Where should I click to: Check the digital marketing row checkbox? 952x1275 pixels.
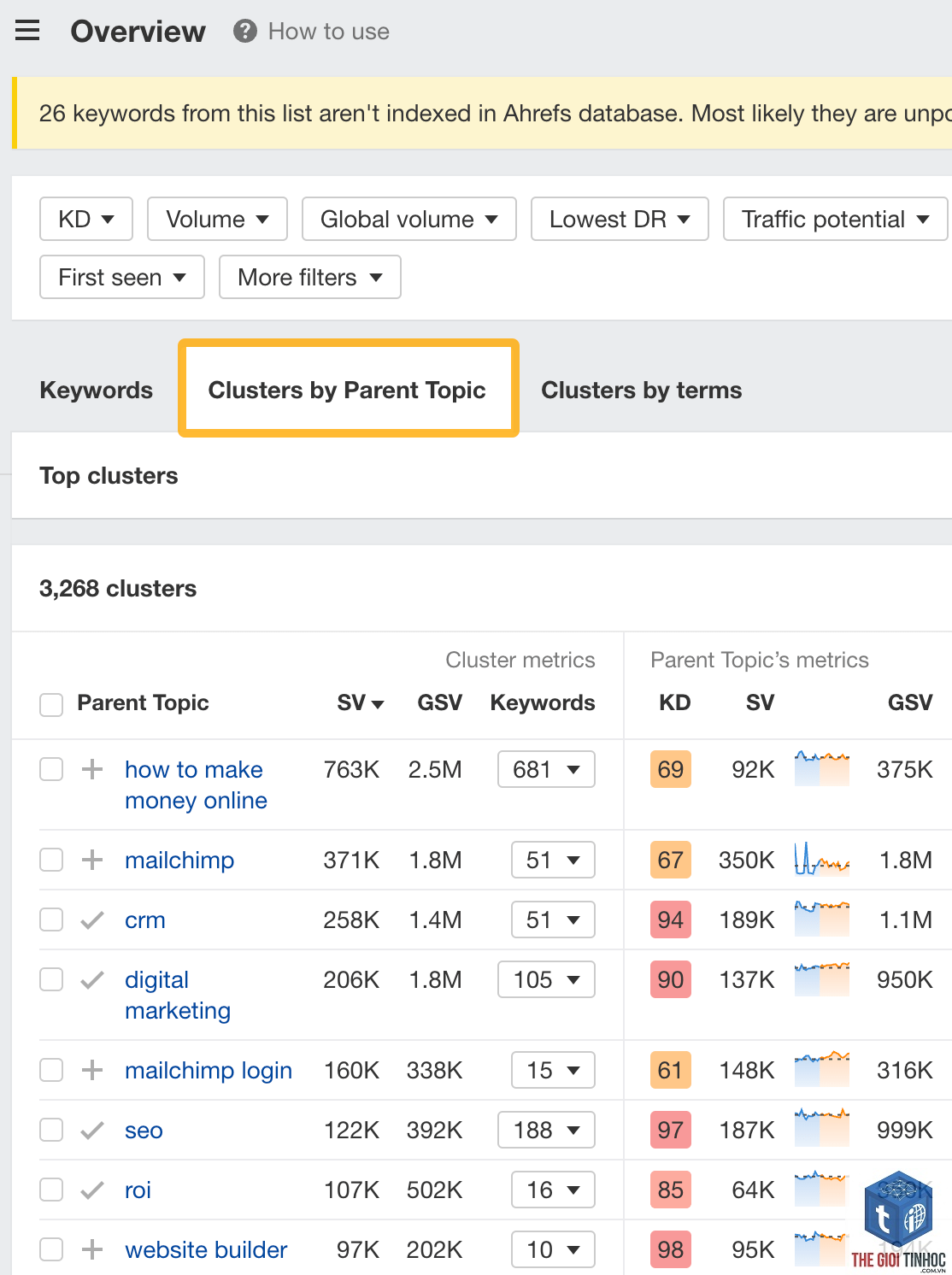pyautogui.click(x=51, y=979)
